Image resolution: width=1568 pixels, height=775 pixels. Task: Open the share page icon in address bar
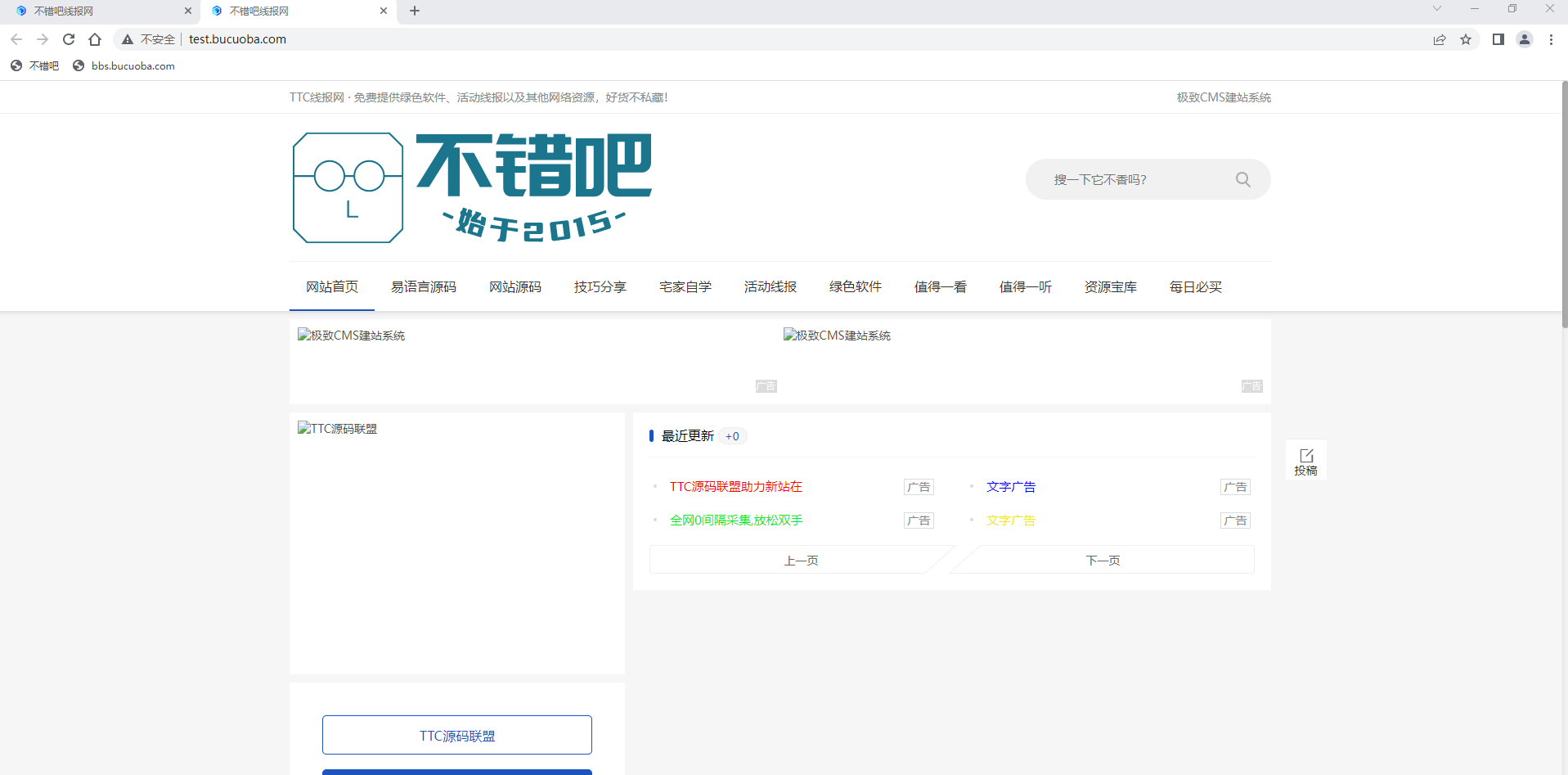coord(1440,39)
